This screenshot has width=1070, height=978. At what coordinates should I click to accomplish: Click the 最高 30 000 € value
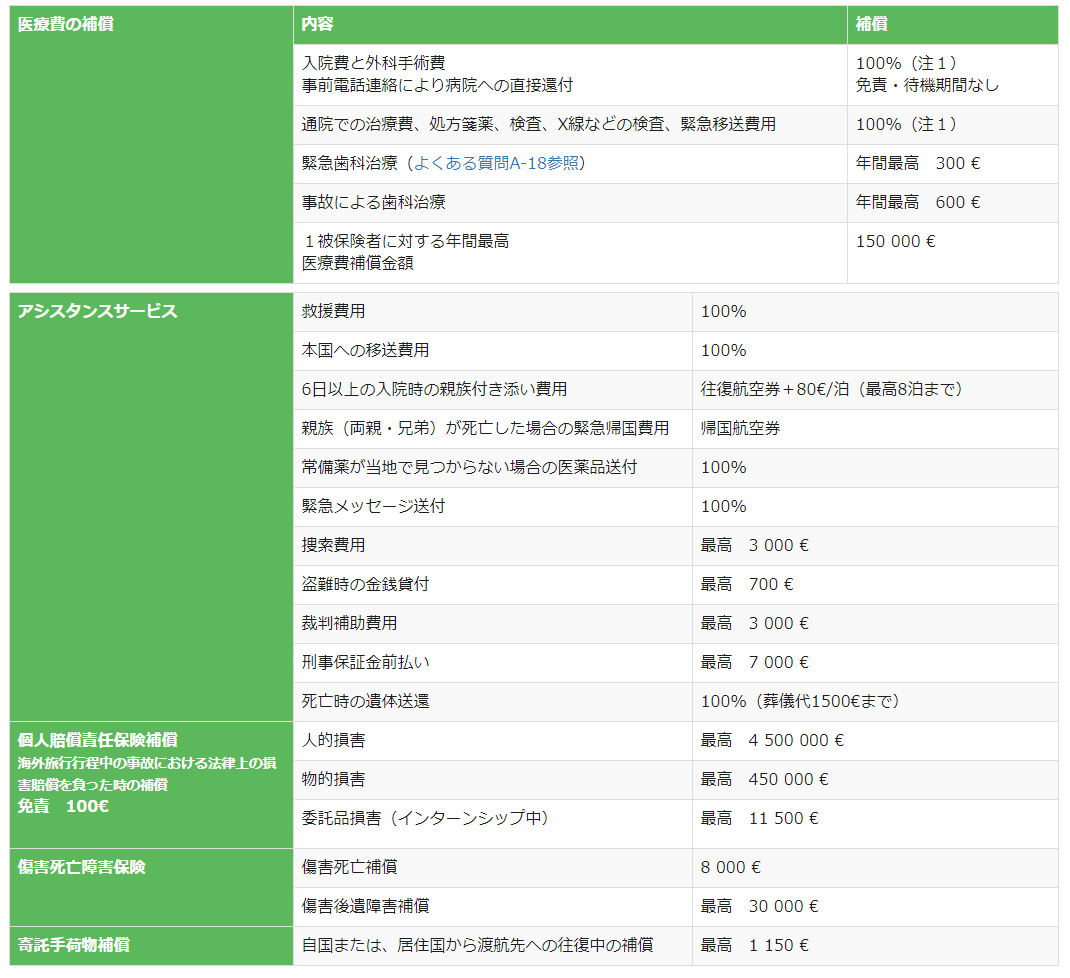[759, 906]
